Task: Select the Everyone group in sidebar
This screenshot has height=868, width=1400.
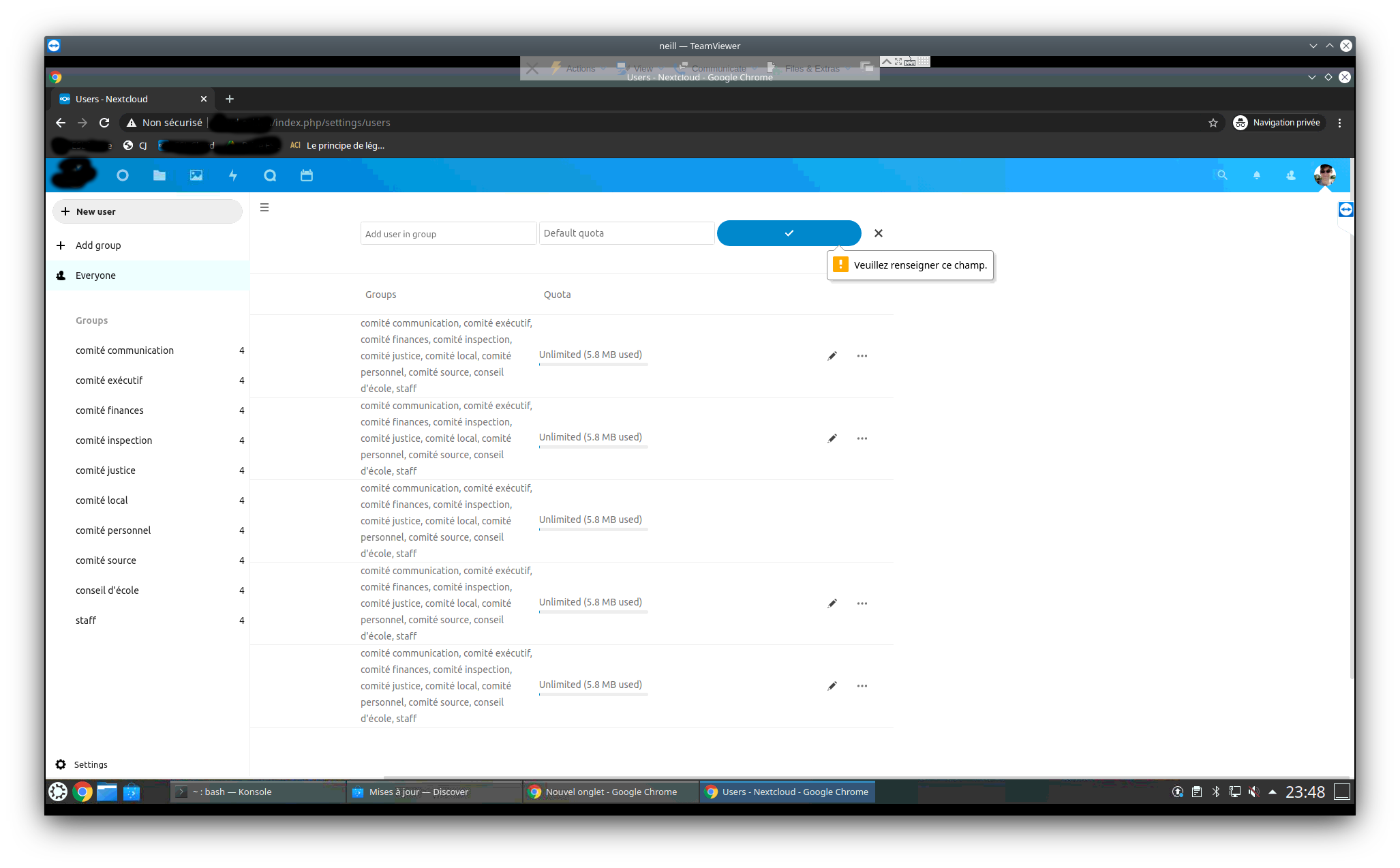Action: coord(95,275)
